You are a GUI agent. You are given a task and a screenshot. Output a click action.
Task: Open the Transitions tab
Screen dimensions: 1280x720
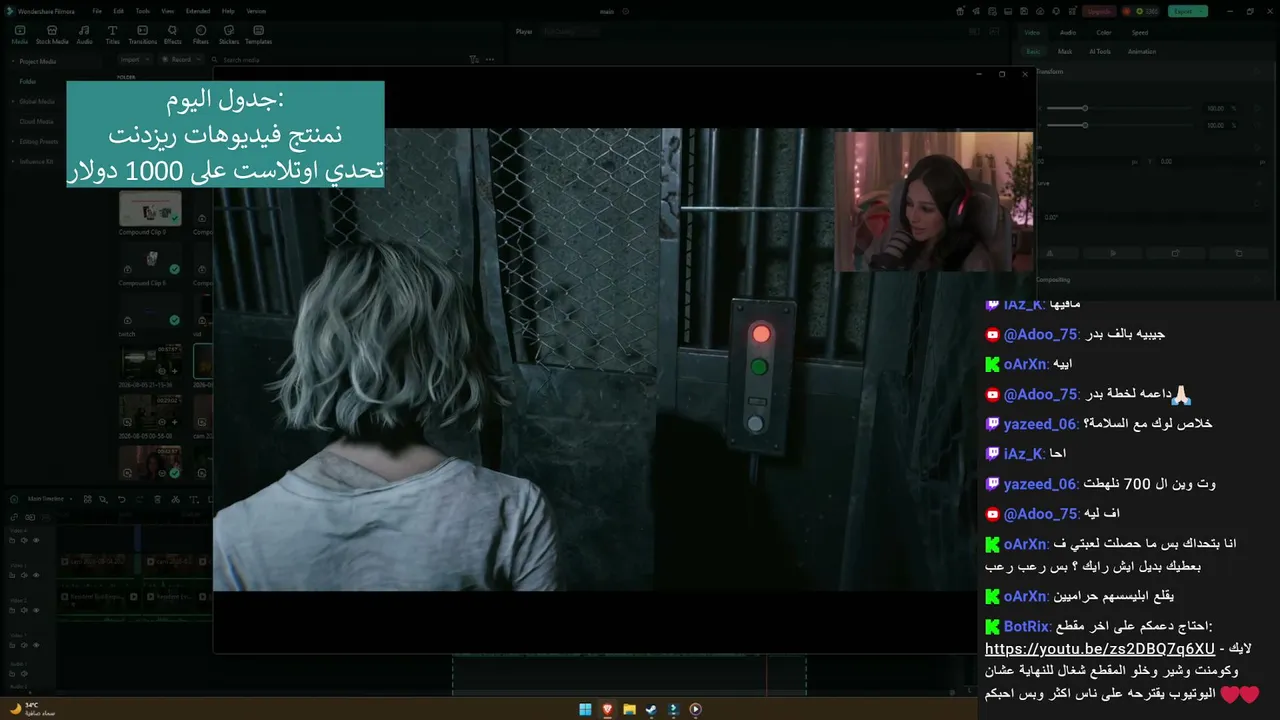[143, 35]
